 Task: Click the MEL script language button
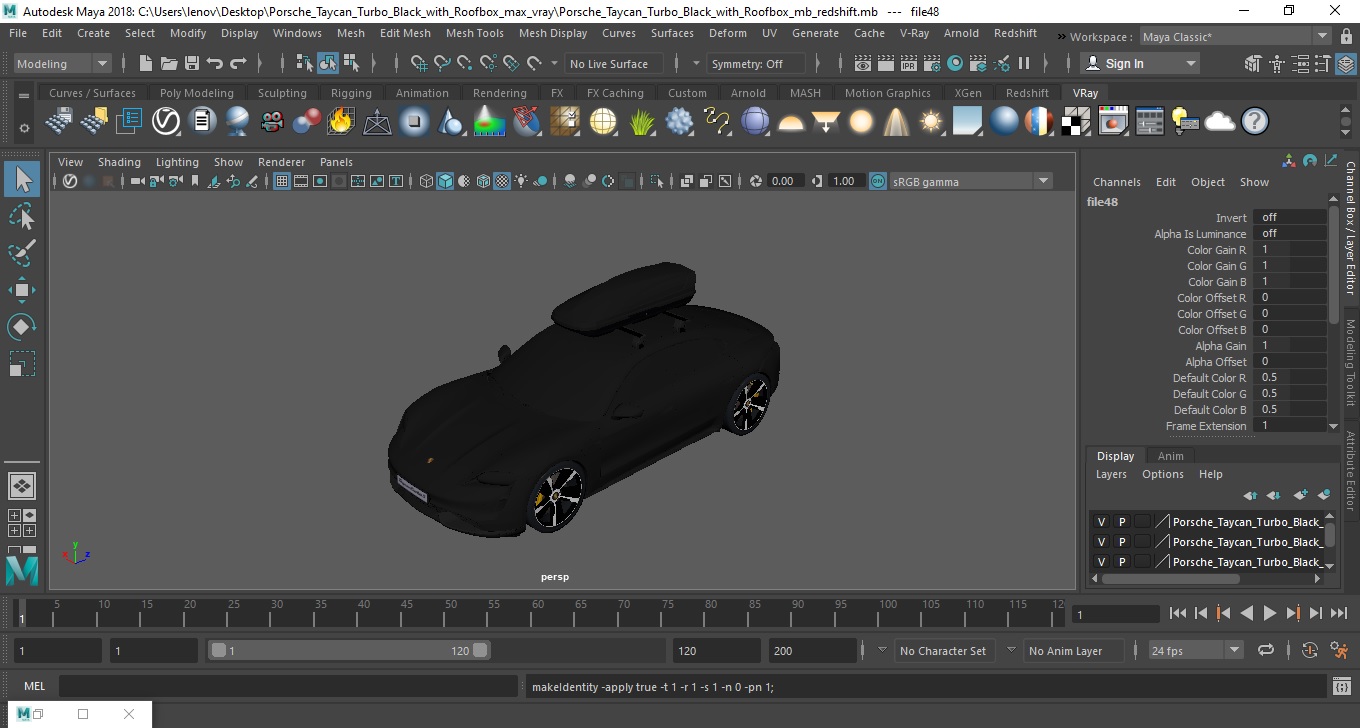coord(34,686)
